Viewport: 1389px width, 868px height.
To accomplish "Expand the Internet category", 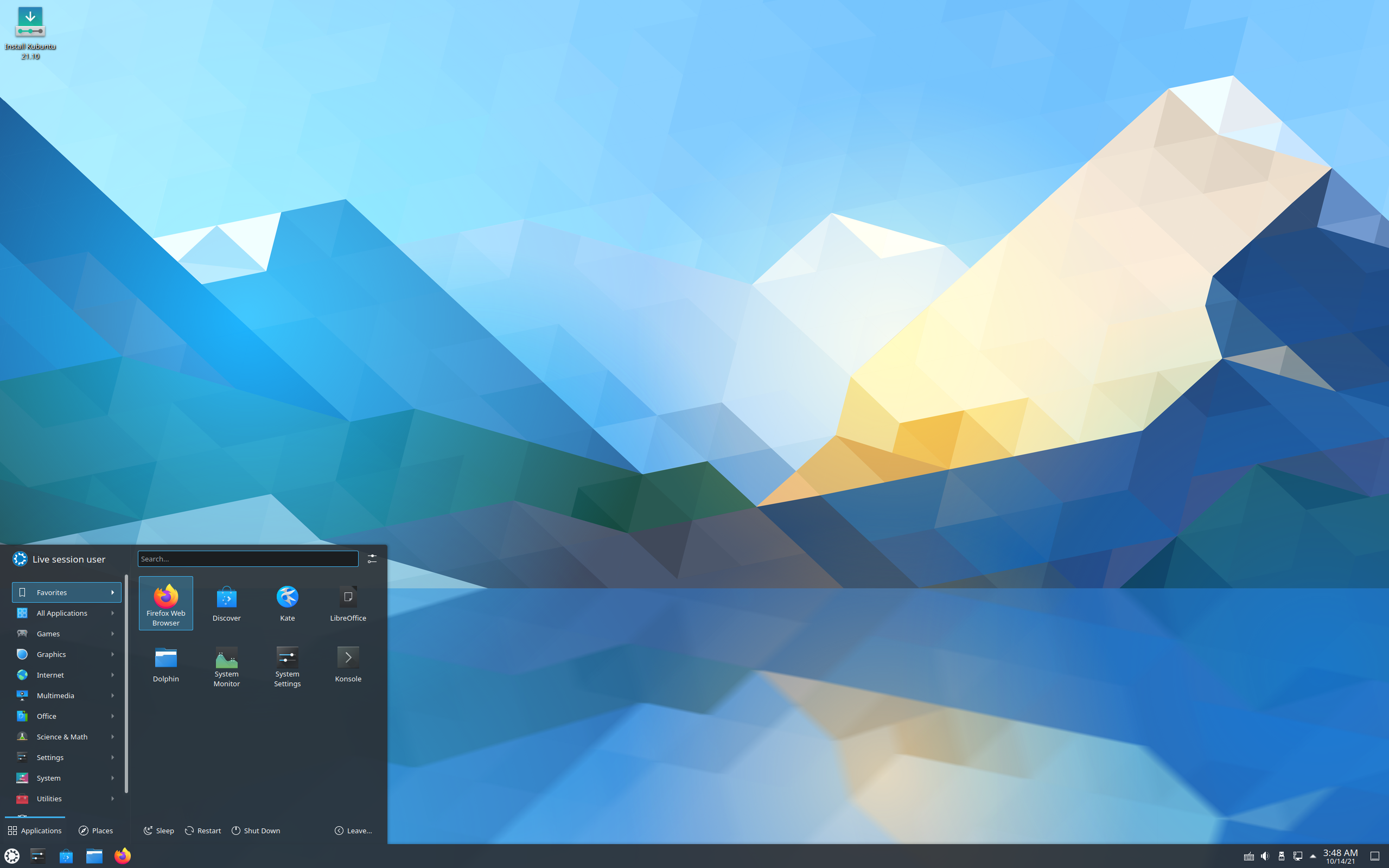I will pyautogui.click(x=67, y=675).
